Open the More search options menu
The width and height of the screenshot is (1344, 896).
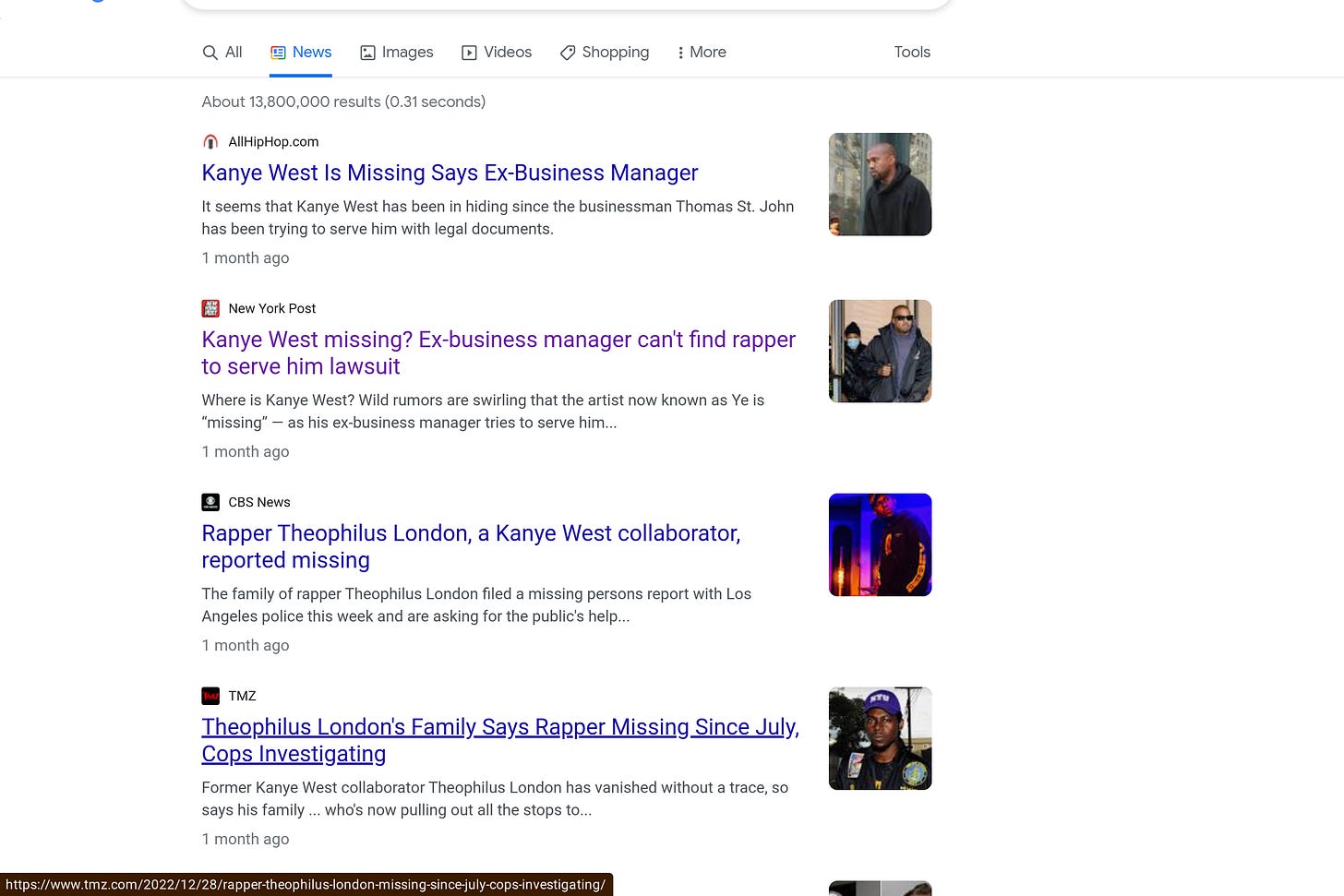pyautogui.click(x=701, y=53)
